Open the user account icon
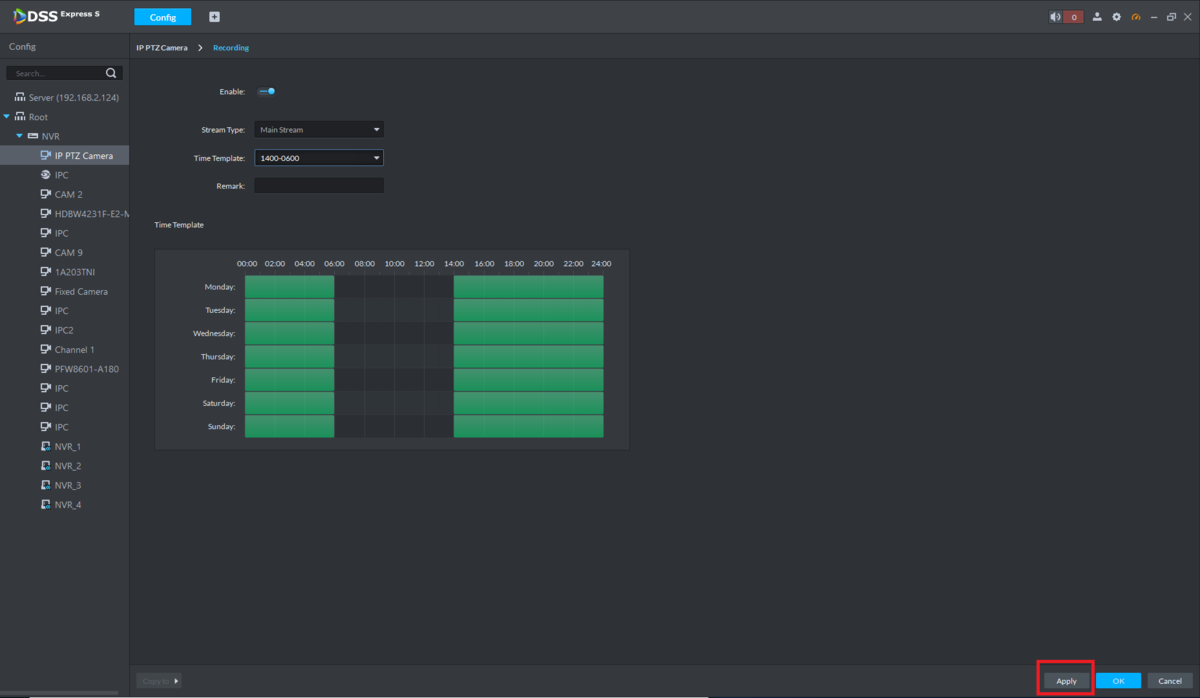 tap(1097, 17)
